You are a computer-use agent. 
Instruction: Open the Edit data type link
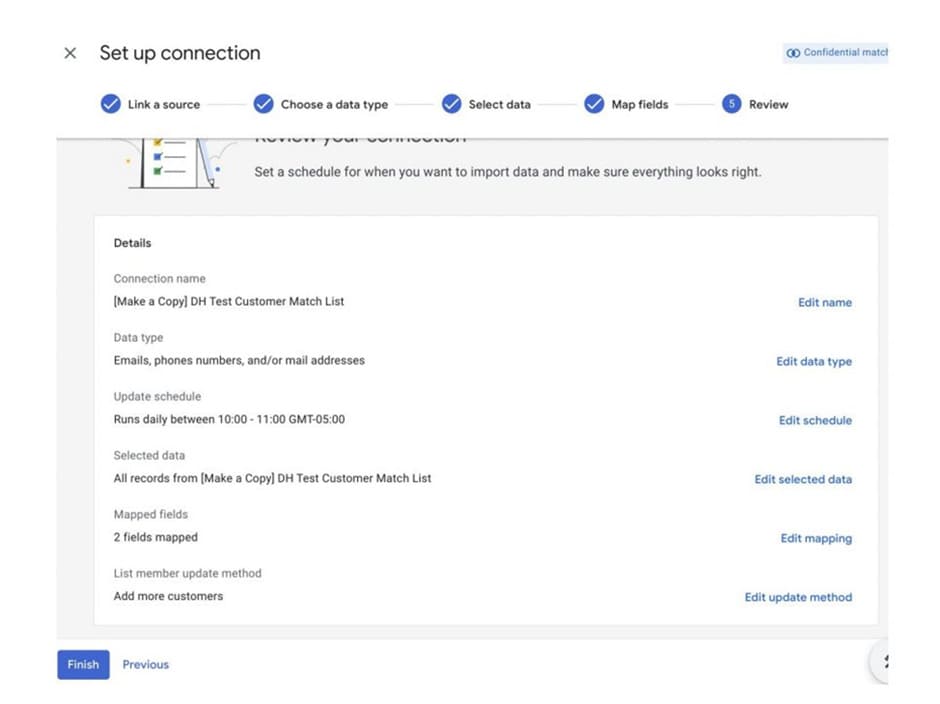(x=814, y=361)
